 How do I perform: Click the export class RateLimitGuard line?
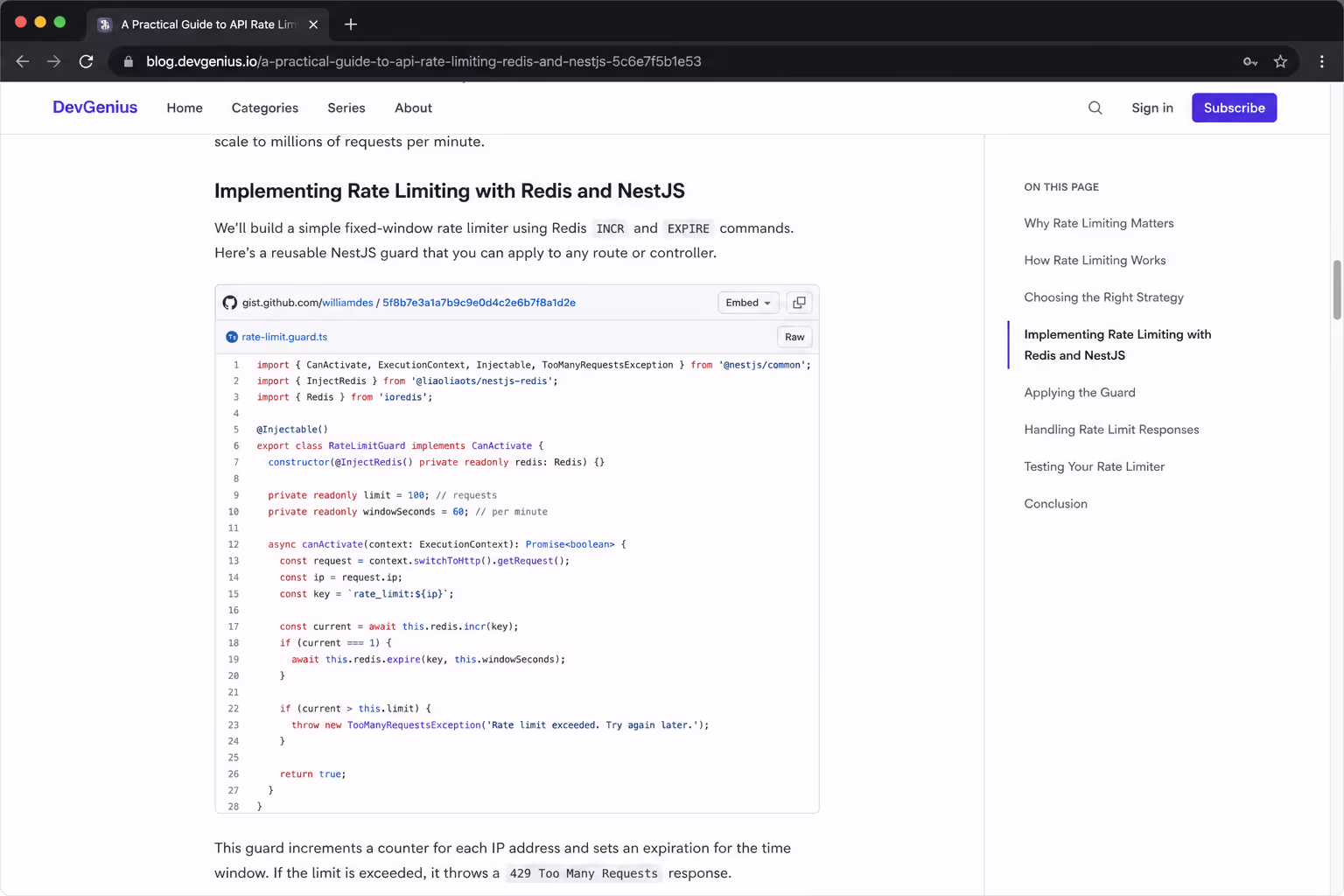click(x=400, y=446)
